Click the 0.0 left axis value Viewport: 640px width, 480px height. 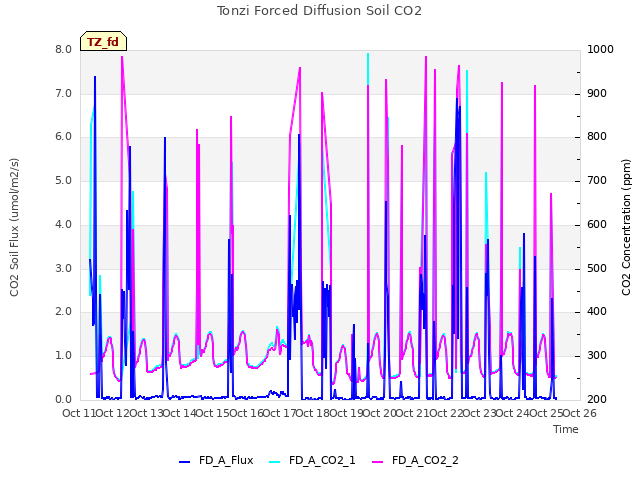tap(64, 400)
